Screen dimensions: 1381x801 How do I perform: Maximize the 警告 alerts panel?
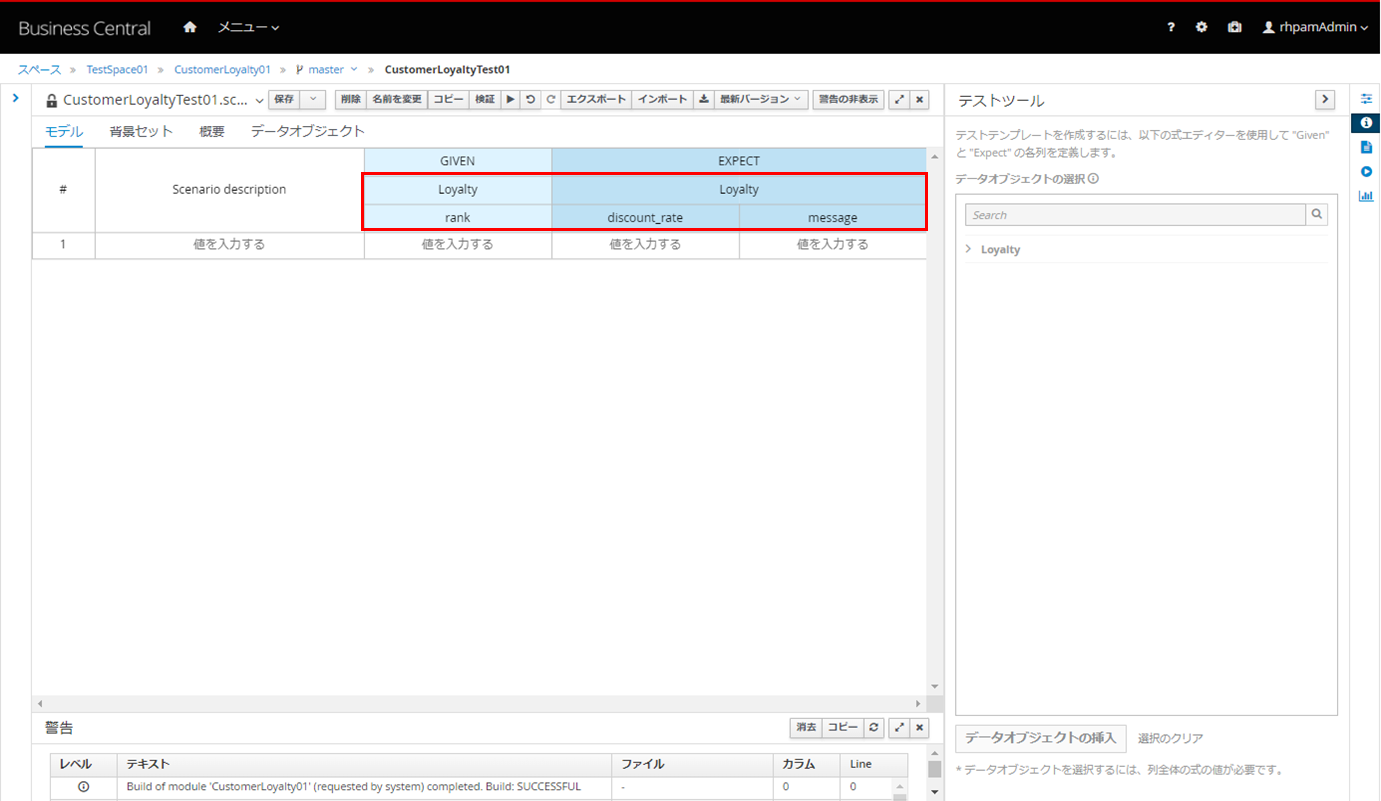tap(900, 727)
